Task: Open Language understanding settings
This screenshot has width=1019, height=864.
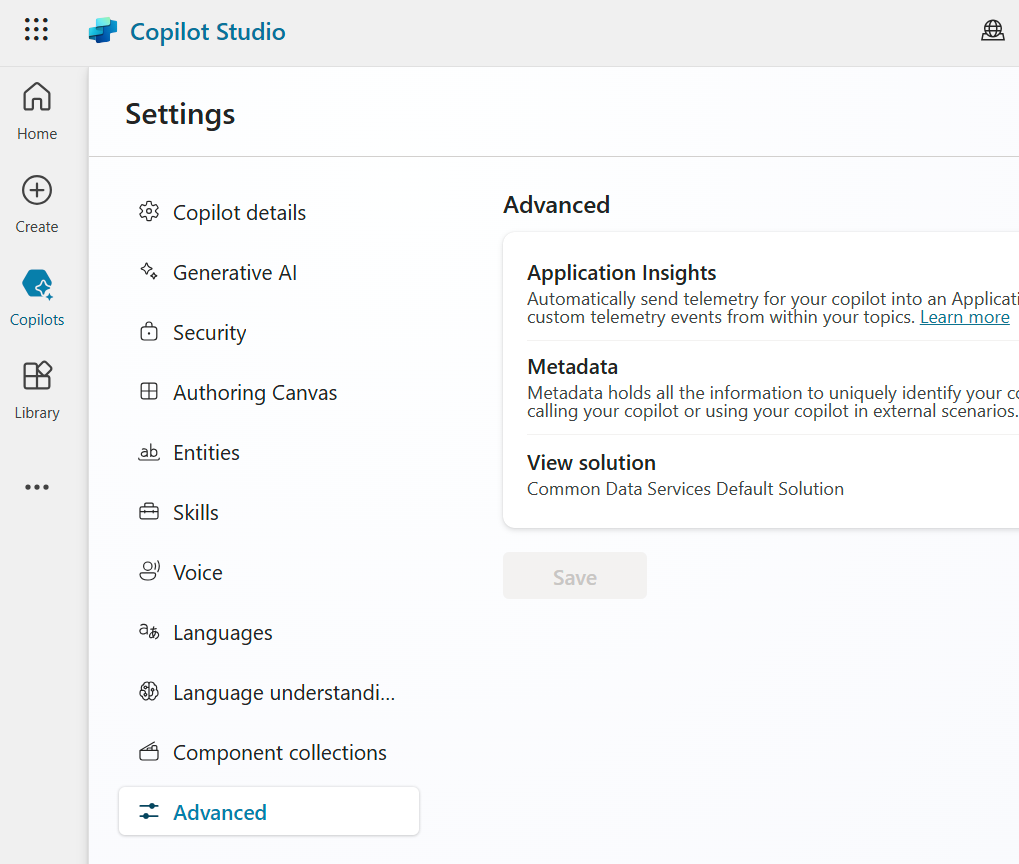Action: 283,693
